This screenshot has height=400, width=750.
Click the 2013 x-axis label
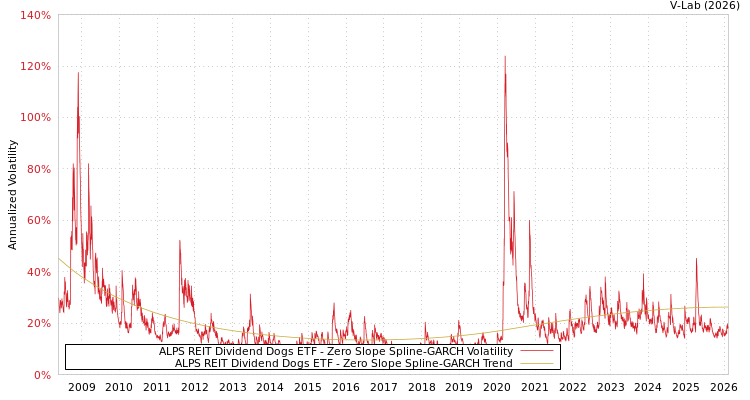click(x=232, y=387)
